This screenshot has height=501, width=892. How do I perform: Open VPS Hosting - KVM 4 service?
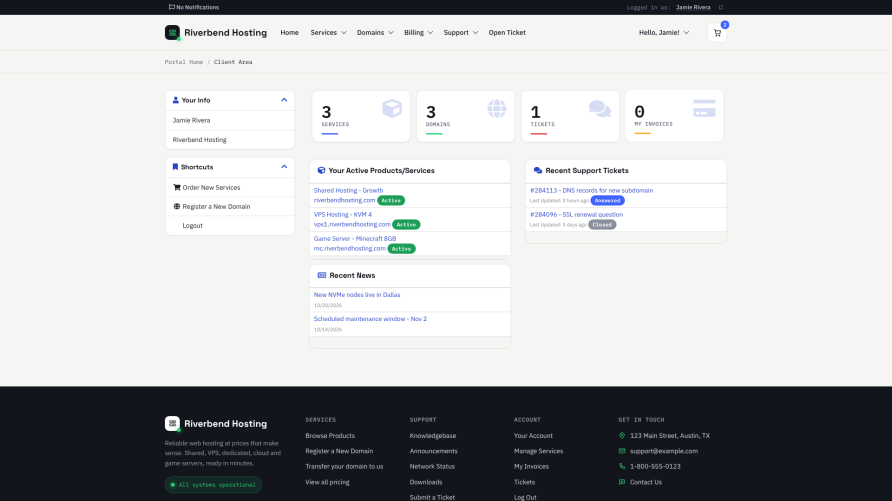tap(342, 214)
